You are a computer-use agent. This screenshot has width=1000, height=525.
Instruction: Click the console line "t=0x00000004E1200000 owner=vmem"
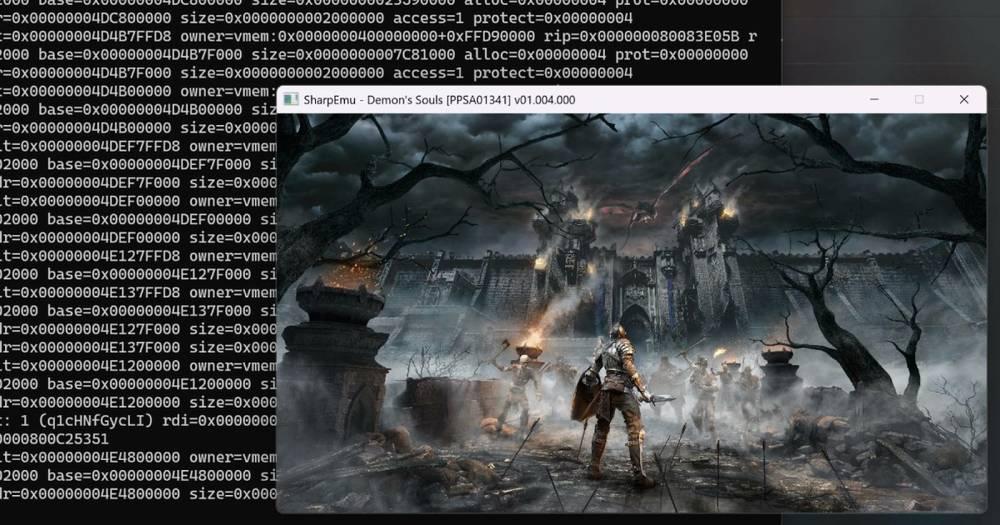138,366
